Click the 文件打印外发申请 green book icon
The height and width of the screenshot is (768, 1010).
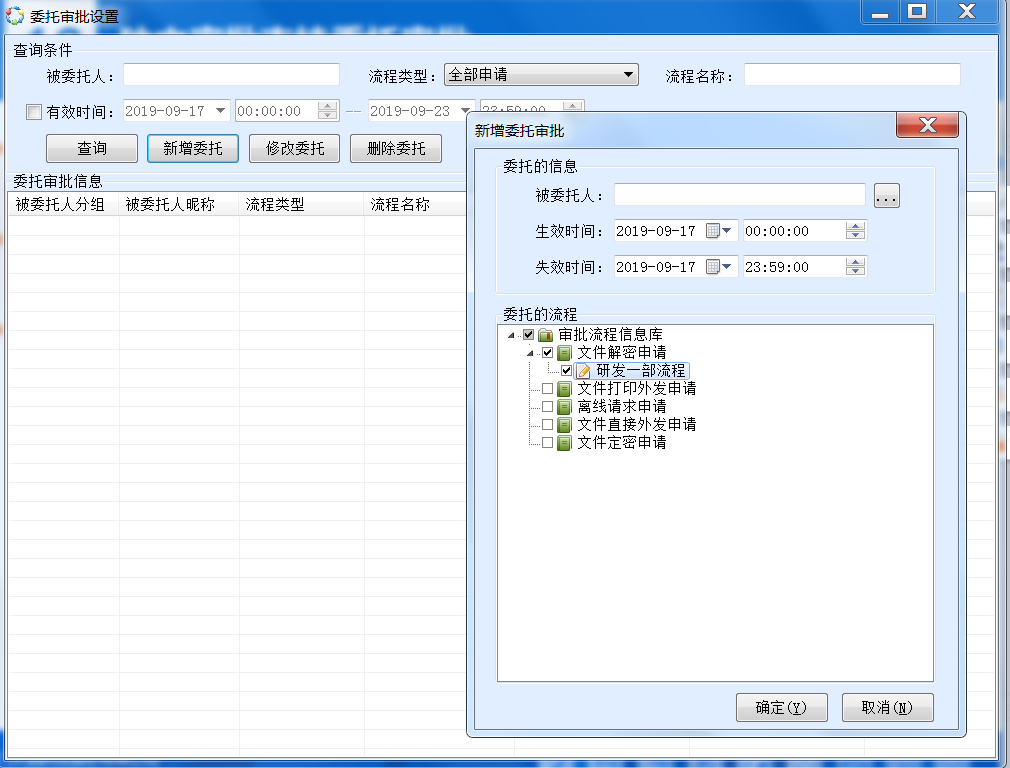click(x=564, y=389)
